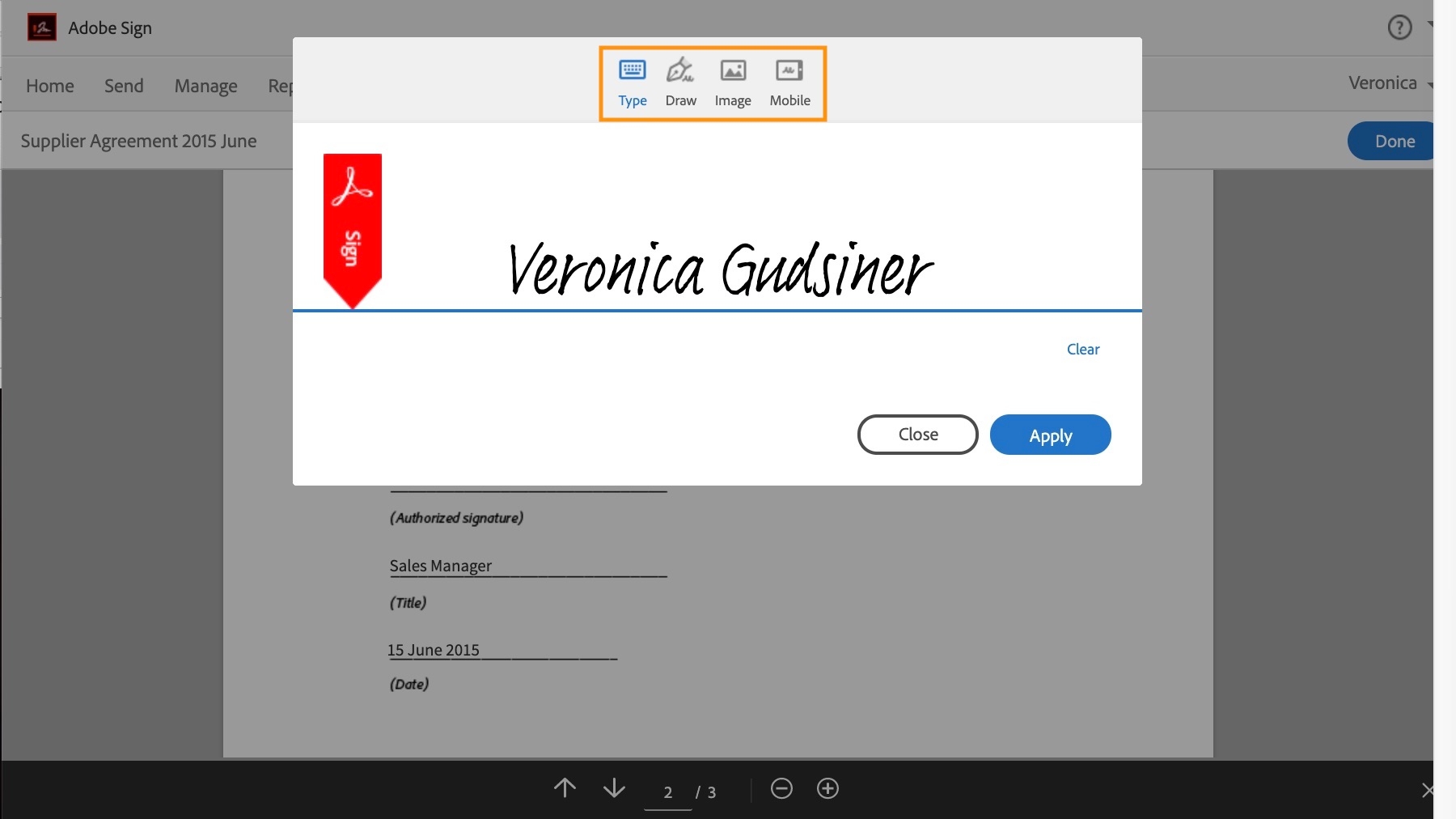Select the Mobile signature option
The image size is (1456, 819).
pyautogui.click(x=790, y=81)
